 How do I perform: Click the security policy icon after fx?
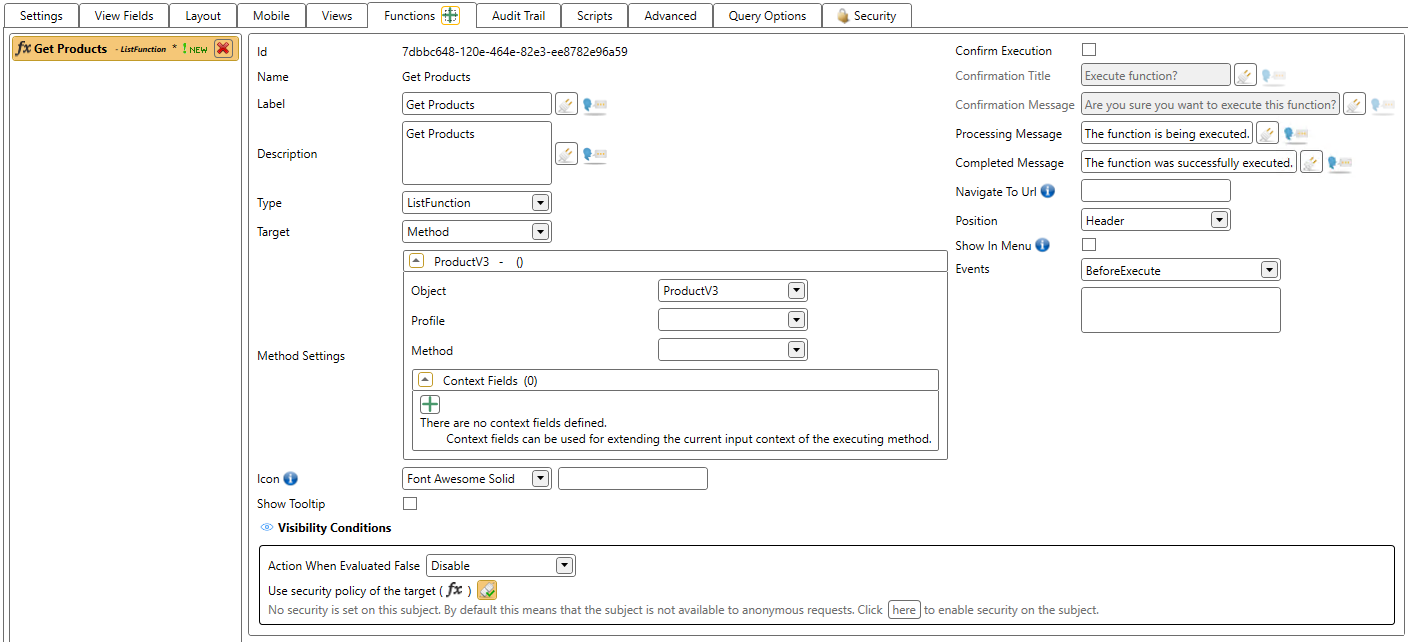[x=487, y=590]
